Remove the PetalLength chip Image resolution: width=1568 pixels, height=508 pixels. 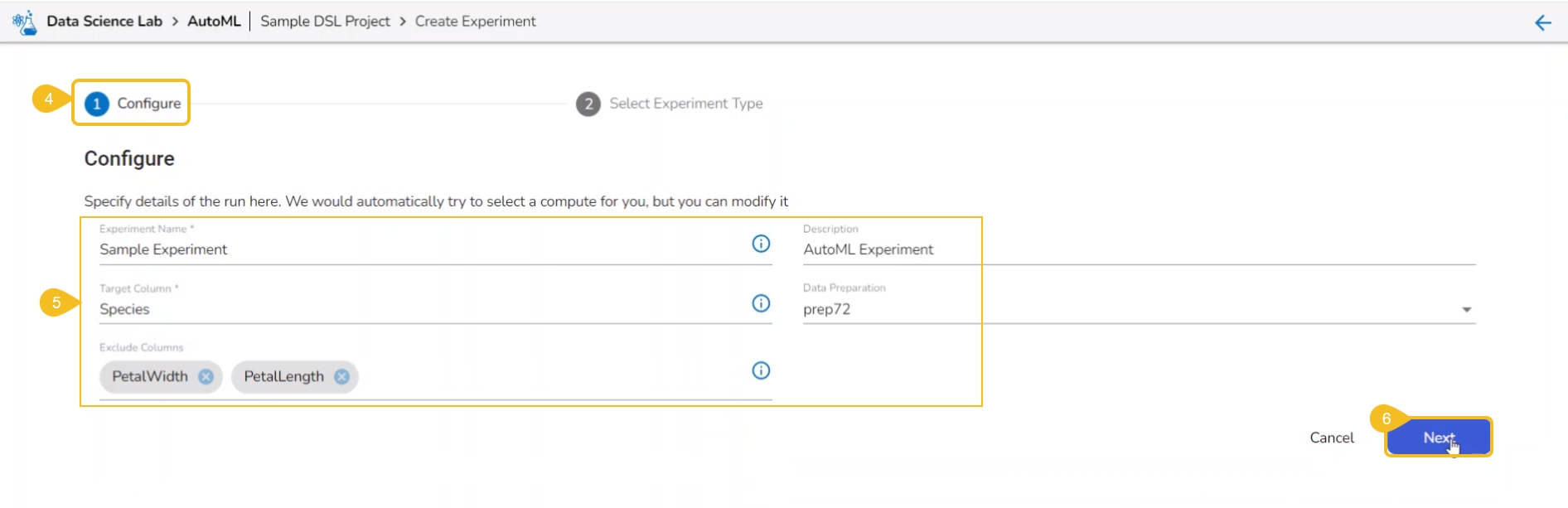[341, 377]
